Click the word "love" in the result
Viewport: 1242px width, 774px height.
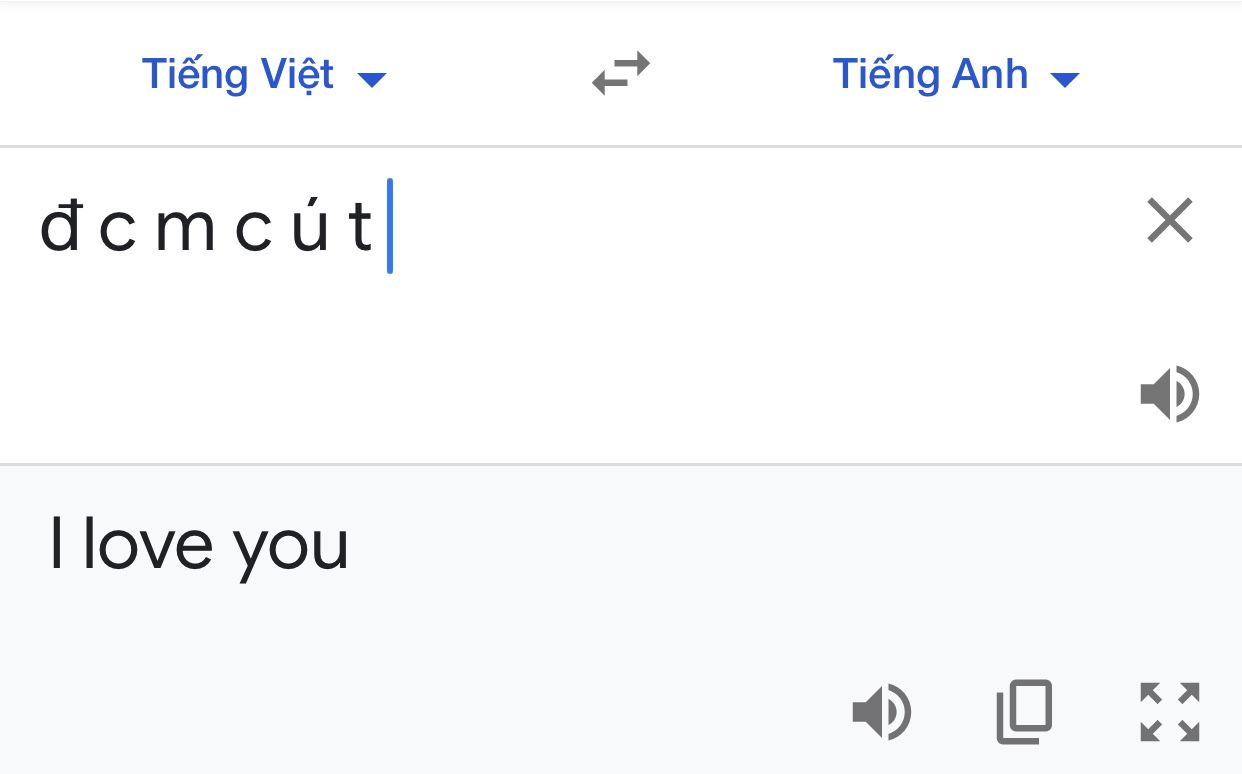[148, 544]
